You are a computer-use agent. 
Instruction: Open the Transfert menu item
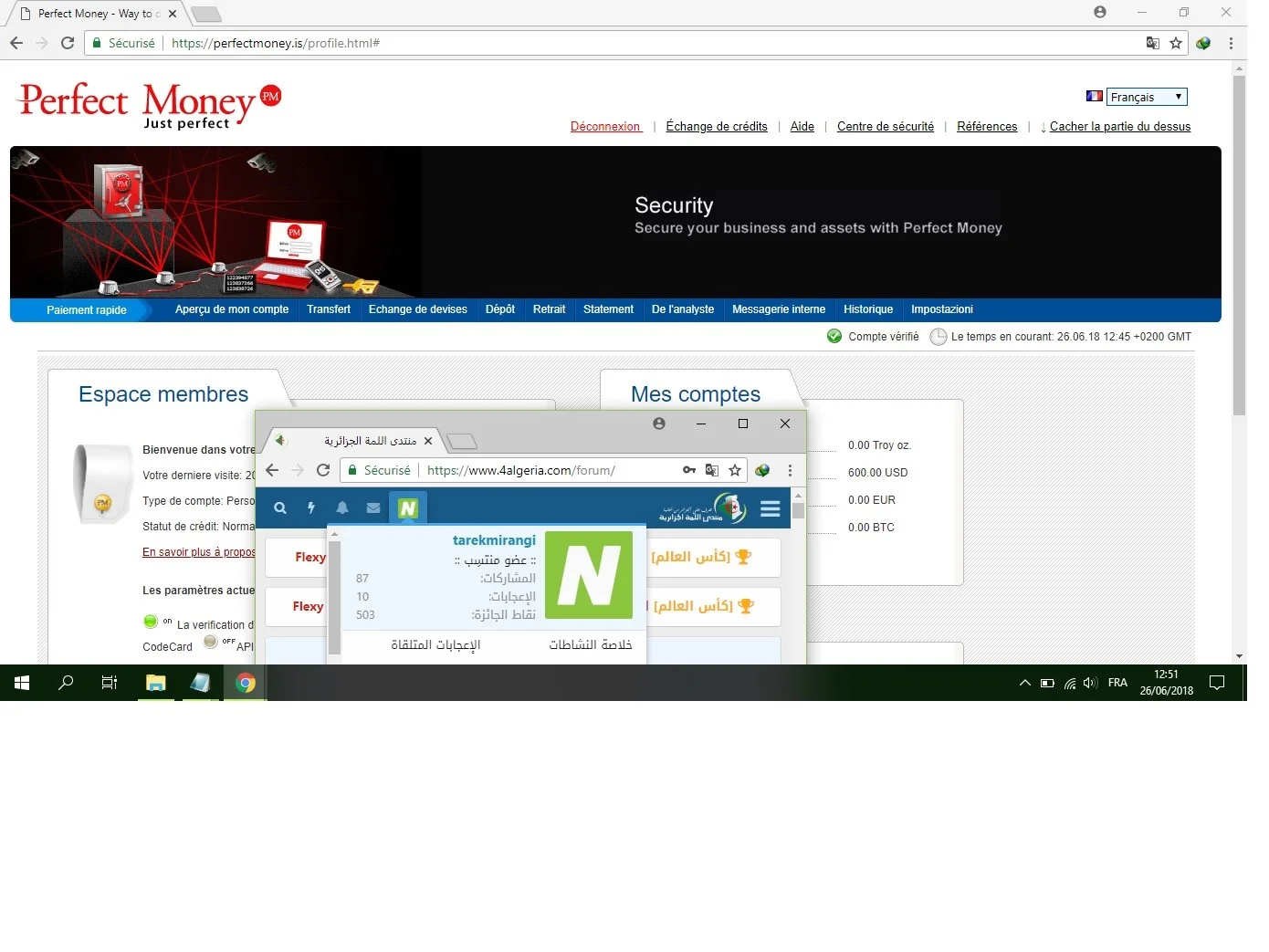pyautogui.click(x=329, y=309)
